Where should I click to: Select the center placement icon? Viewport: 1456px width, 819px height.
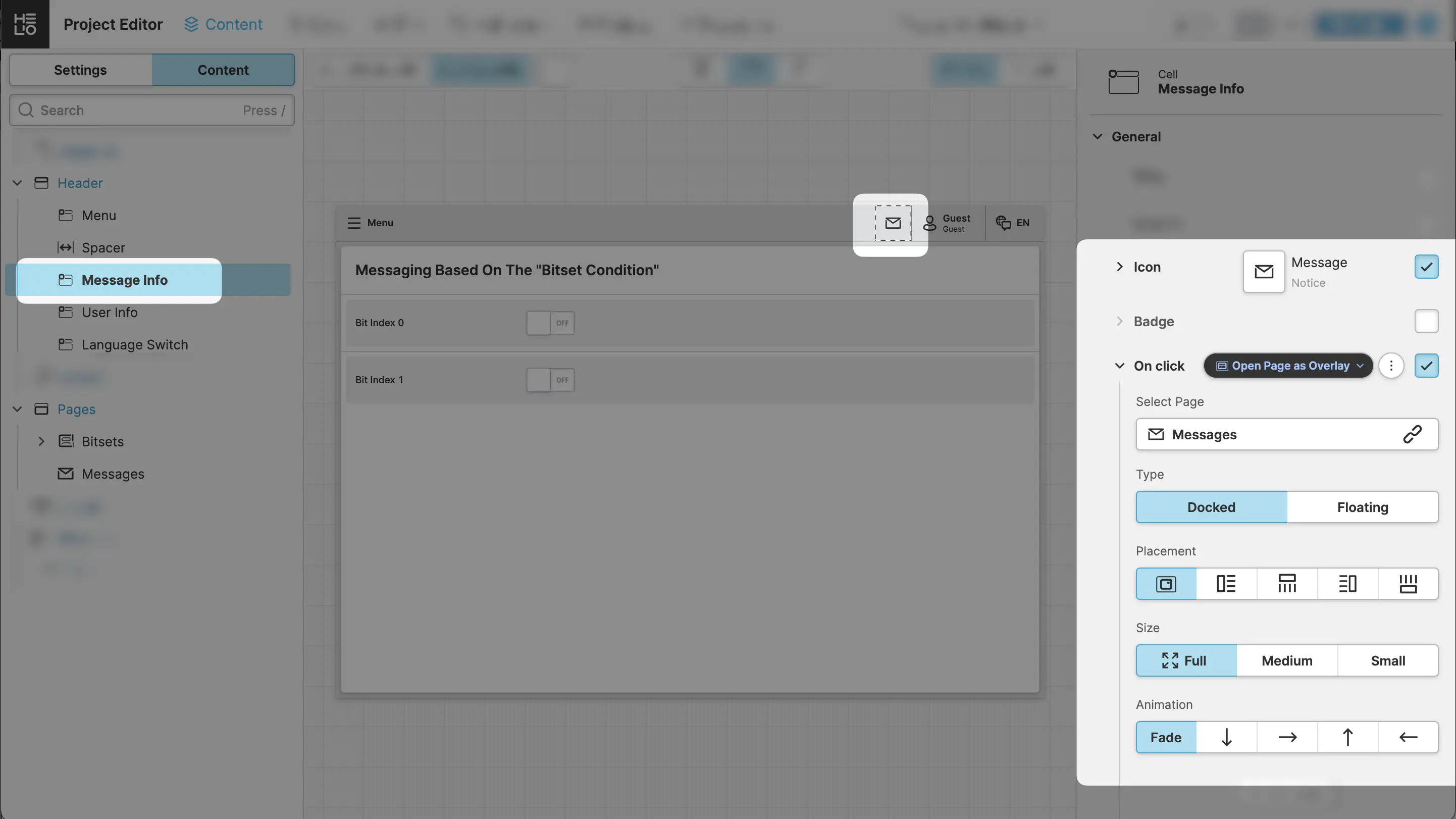tap(1166, 584)
